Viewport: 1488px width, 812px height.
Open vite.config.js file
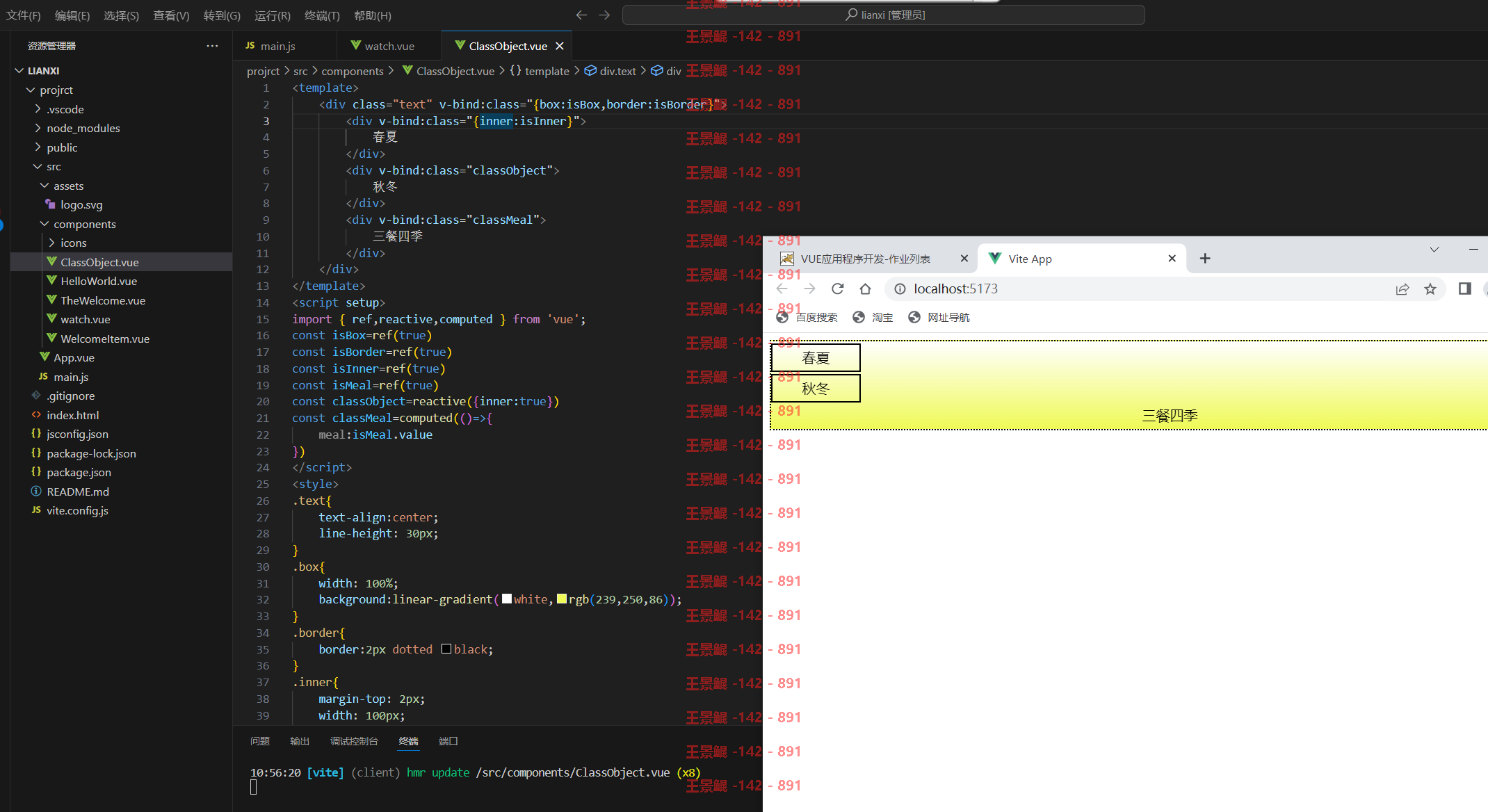coord(77,510)
